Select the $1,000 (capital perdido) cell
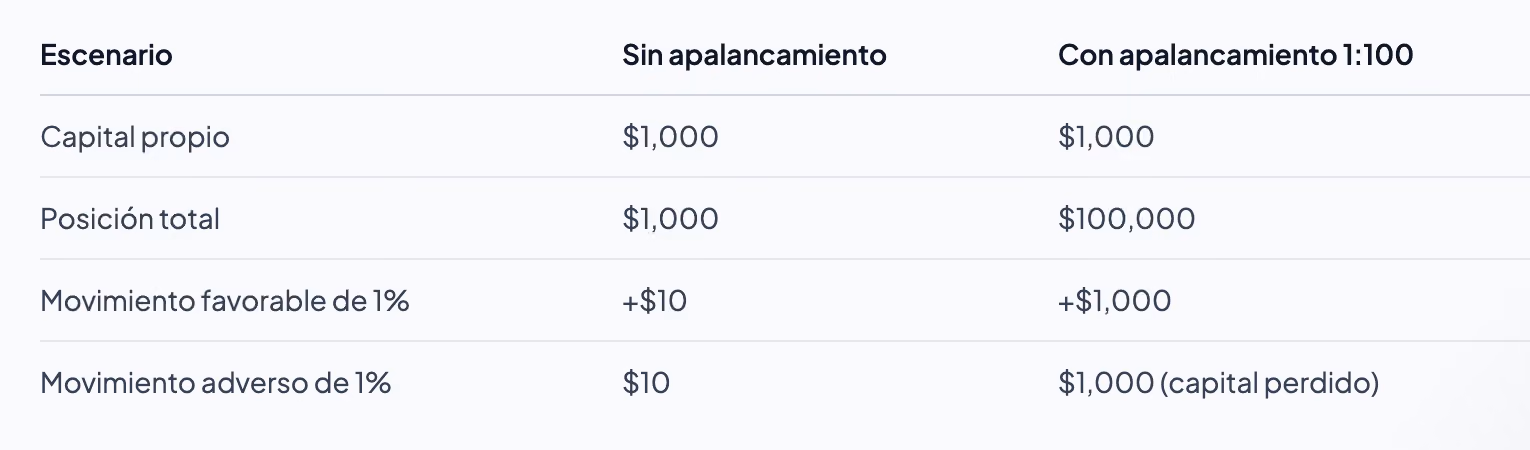This screenshot has height=450, width=1530. coord(1218,383)
